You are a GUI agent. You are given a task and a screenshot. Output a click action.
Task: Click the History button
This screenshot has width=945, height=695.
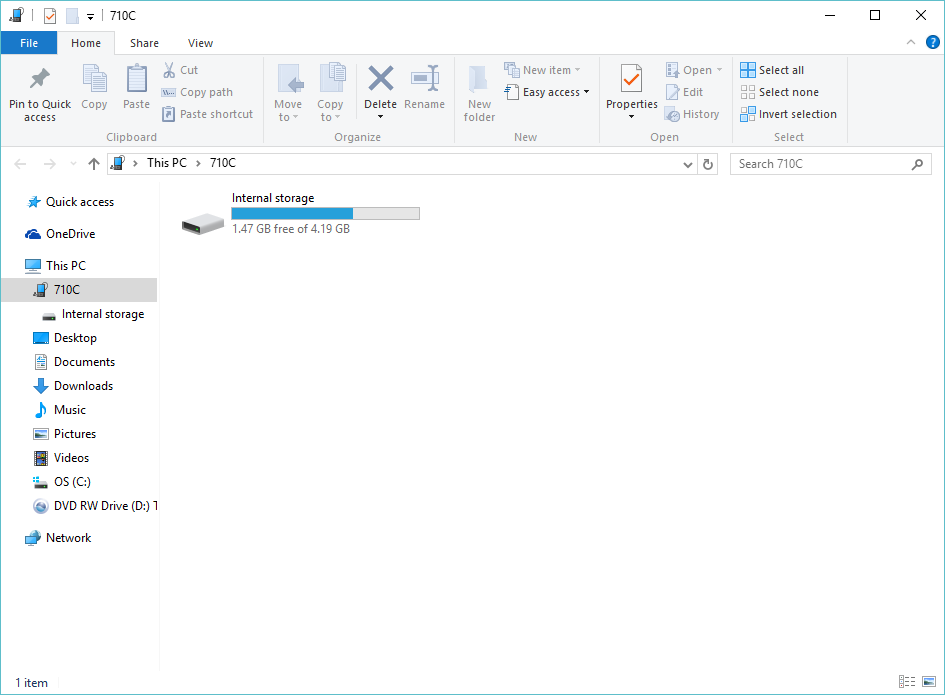(x=692, y=114)
